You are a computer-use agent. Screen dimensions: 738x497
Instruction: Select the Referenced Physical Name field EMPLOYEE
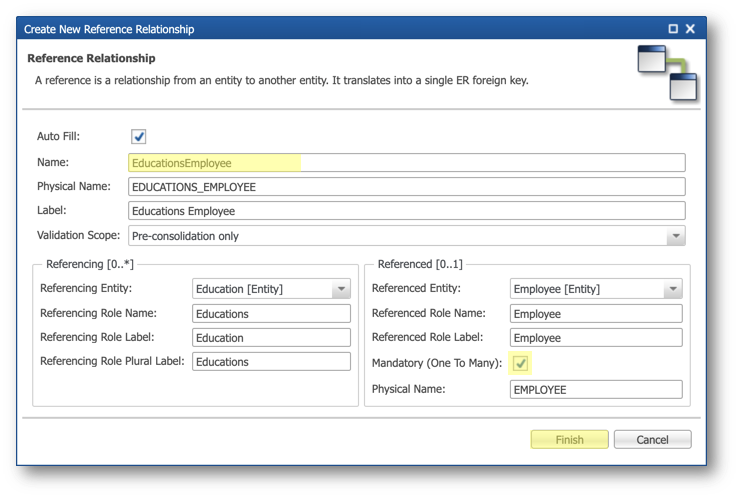pos(596,390)
